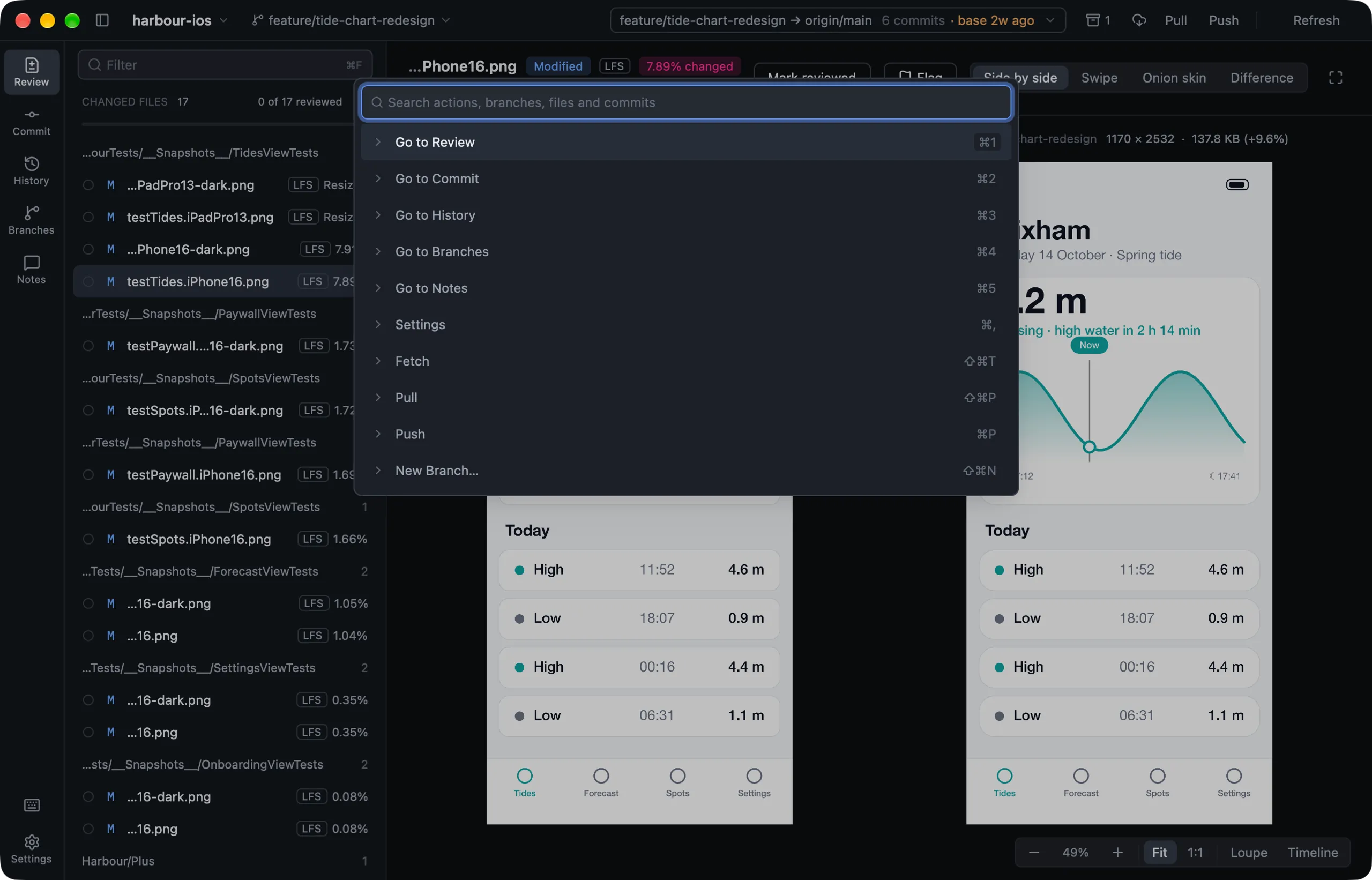Toggle the sidebar panel icon in title bar
This screenshot has width=1372, height=880.
point(102,20)
